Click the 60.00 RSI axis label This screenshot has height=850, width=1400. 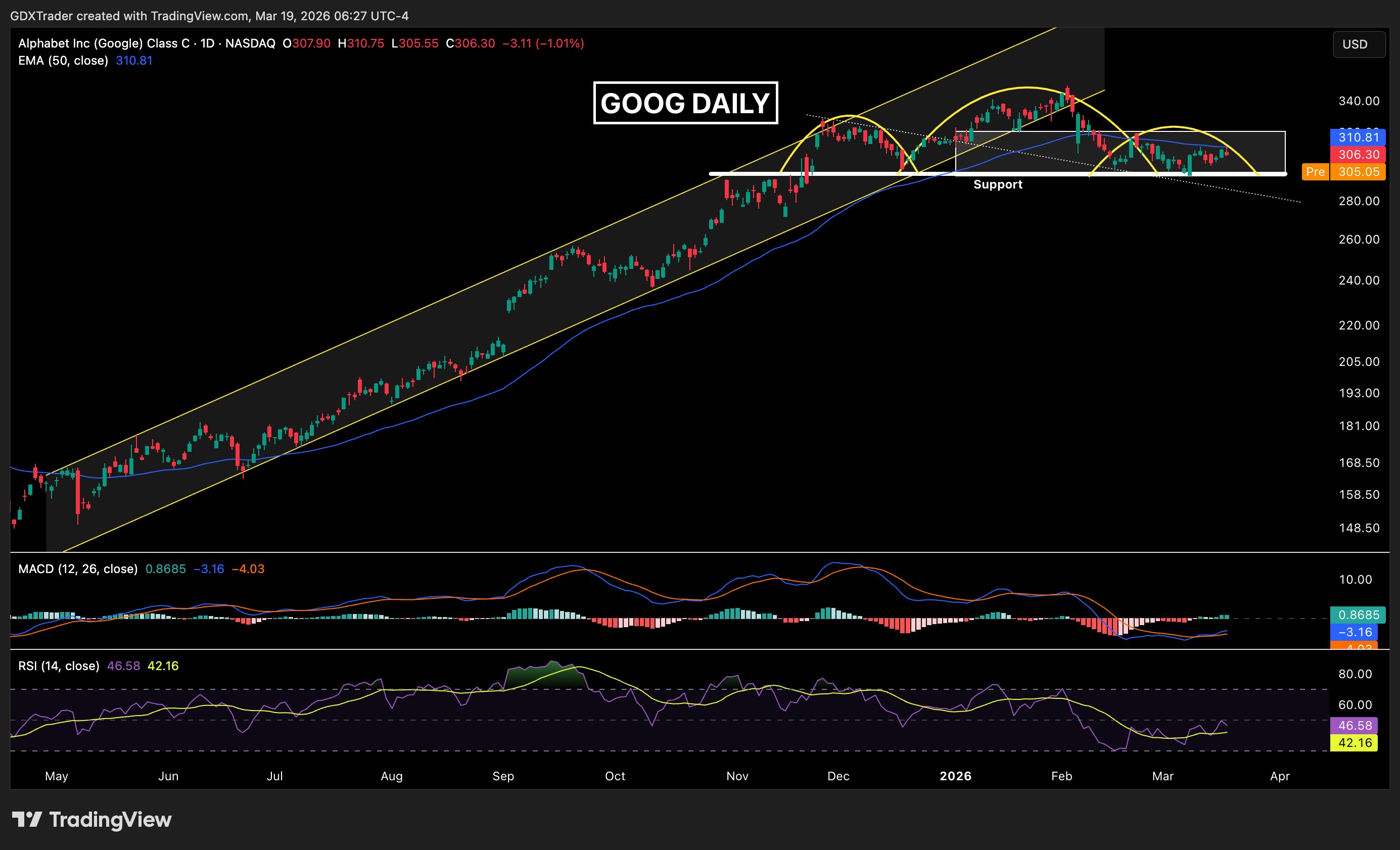[1356, 704]
